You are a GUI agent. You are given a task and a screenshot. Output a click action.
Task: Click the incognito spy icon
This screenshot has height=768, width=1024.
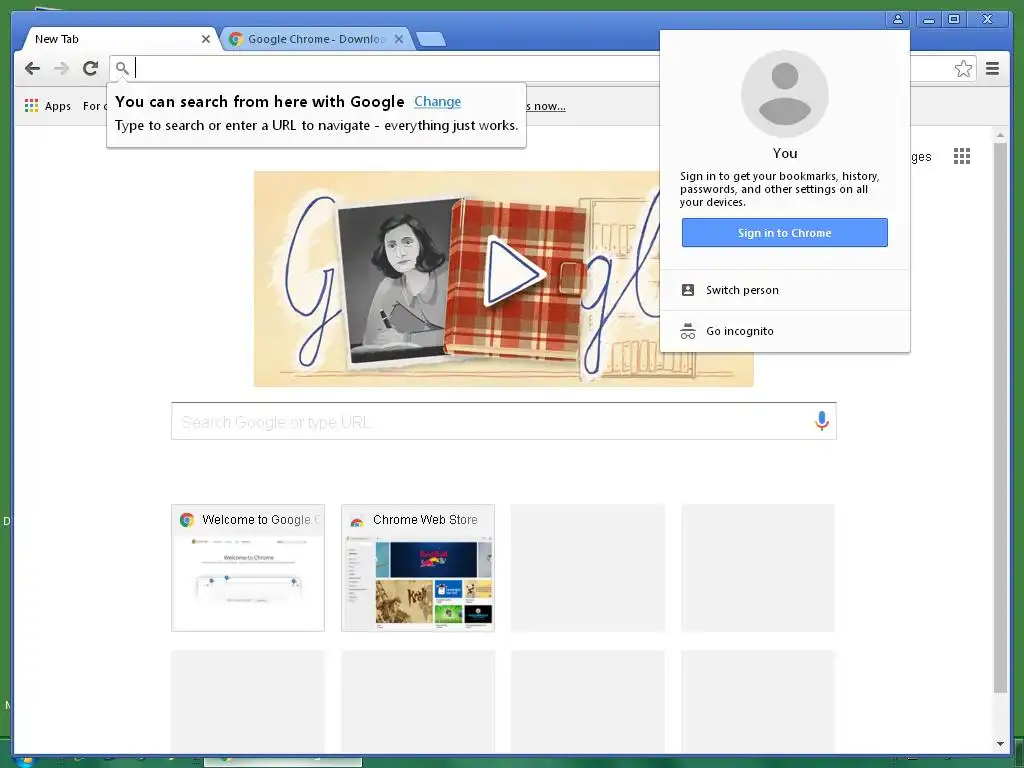[x=688, y=331]
